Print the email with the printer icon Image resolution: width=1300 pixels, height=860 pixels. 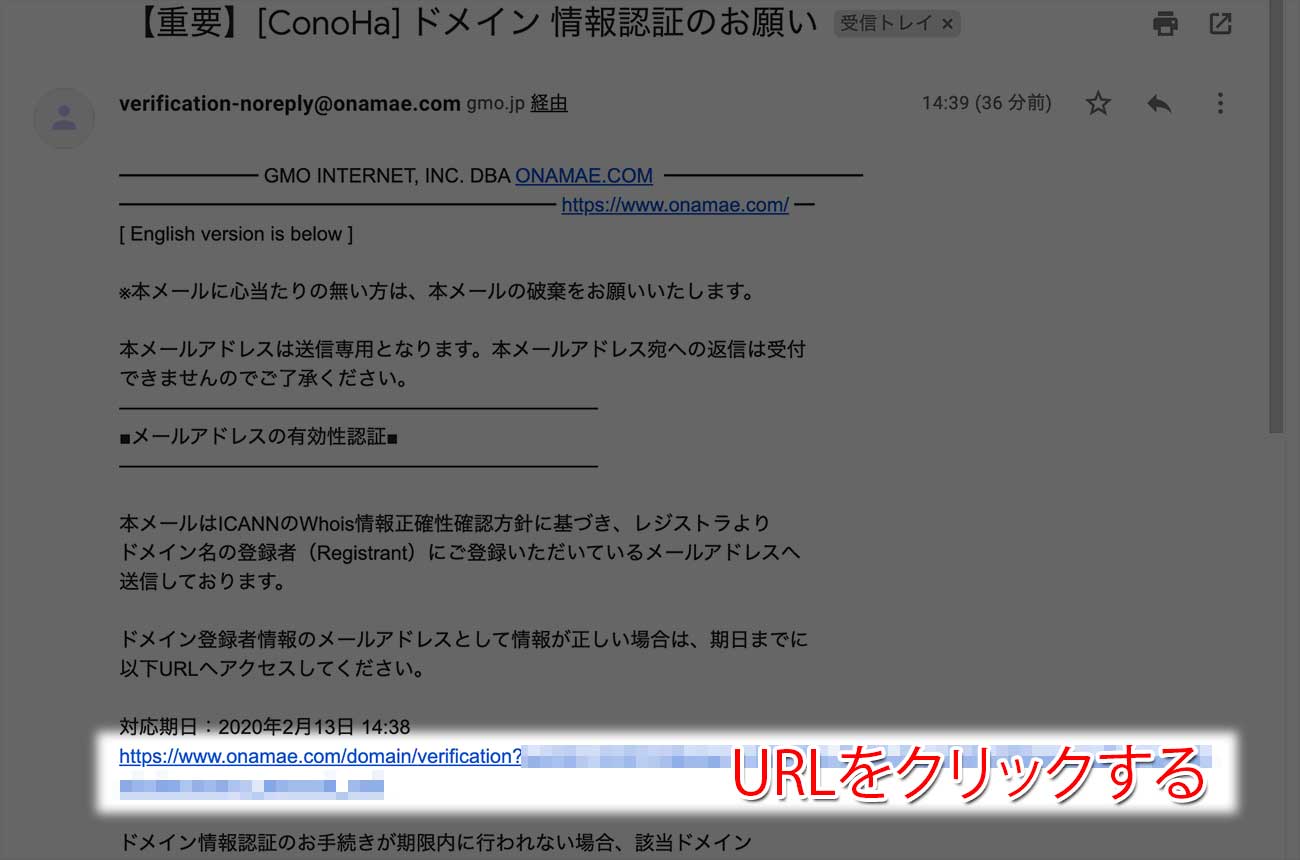(1165, 23)
